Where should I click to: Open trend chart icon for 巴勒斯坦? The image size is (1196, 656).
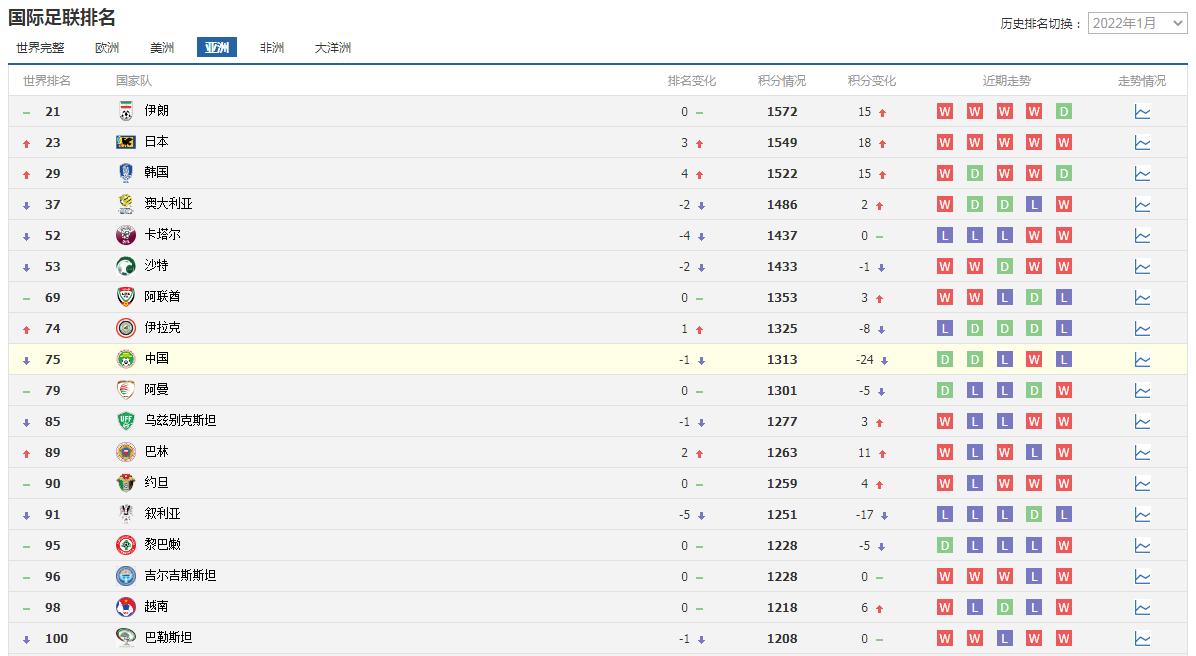(x=1142, y=639)
